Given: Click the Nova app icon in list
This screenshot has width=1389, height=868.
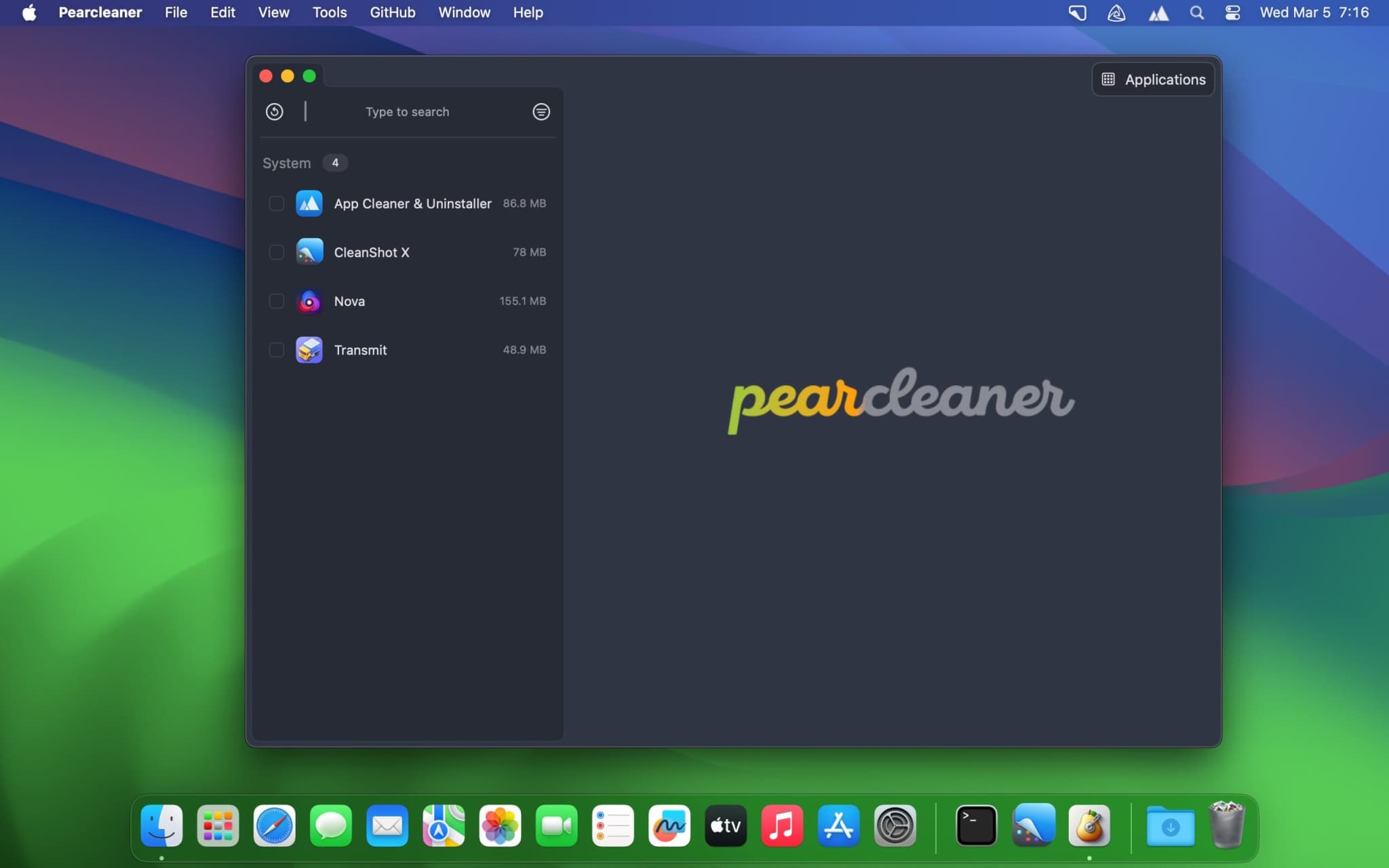Looking at the screenshot, I should click(x=309, y=301).
